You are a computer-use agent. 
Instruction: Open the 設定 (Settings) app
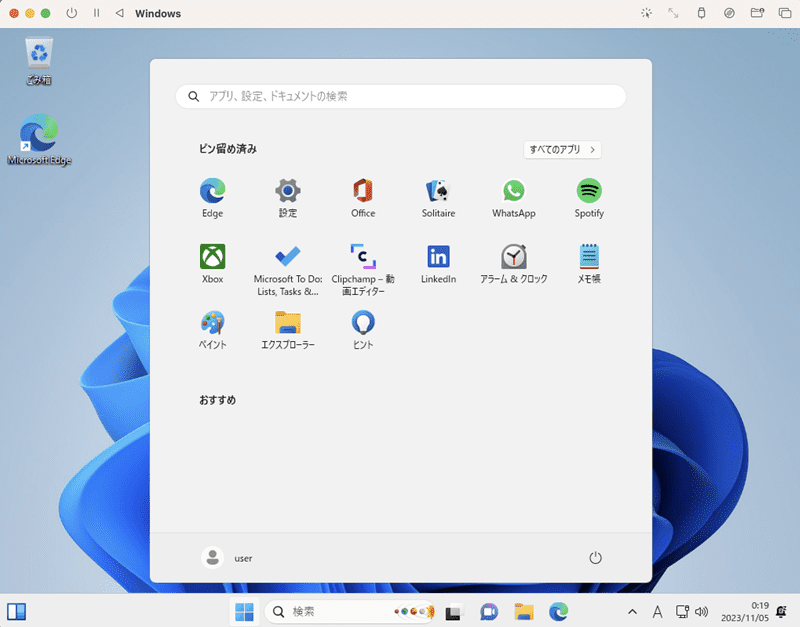pos(288,198)
